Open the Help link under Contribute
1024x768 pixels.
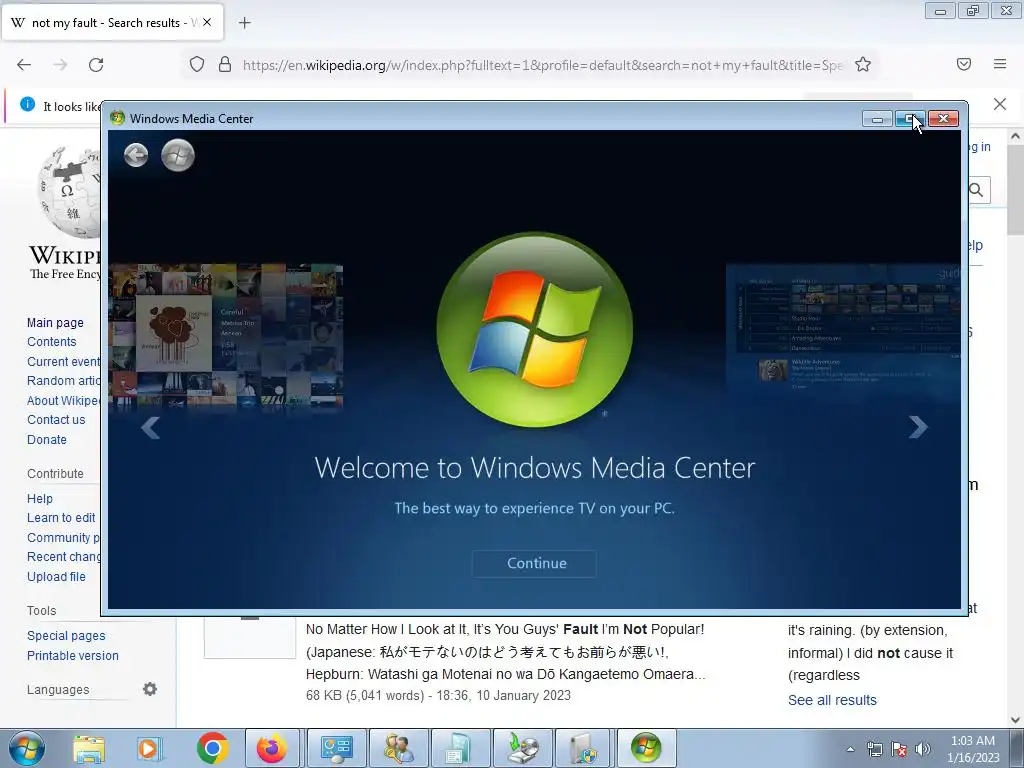(x=40, y=498)
